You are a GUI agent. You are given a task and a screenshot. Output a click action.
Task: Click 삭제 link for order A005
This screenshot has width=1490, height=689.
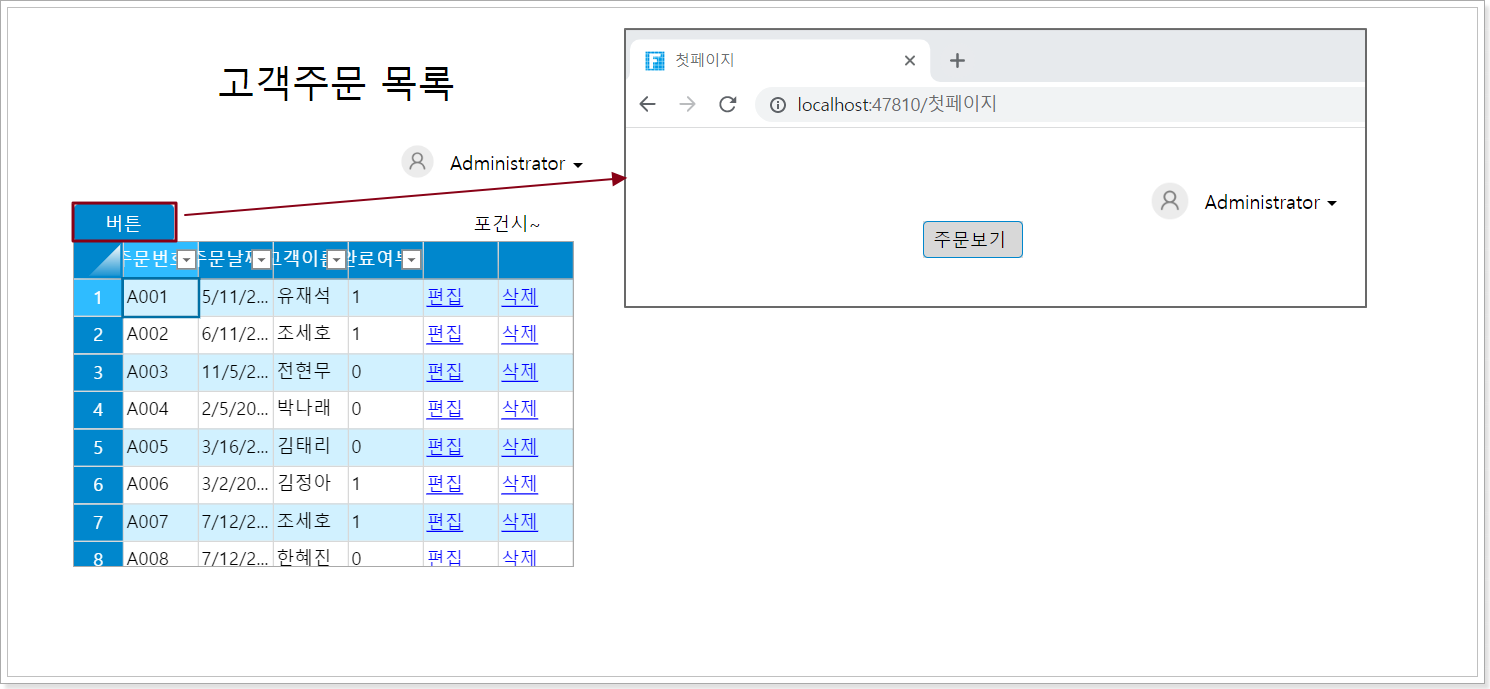pyautogui.click(x=520, y=447)
